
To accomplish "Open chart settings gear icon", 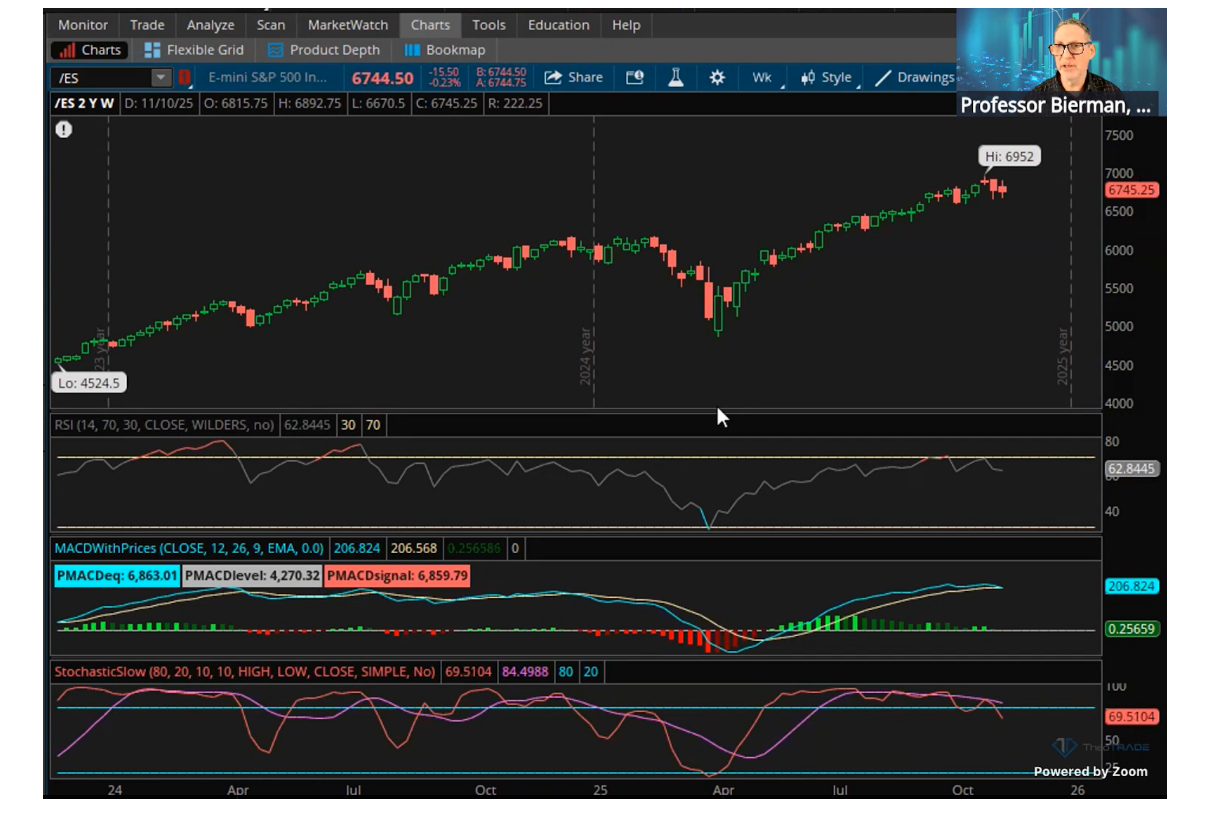I will point(717,78).
